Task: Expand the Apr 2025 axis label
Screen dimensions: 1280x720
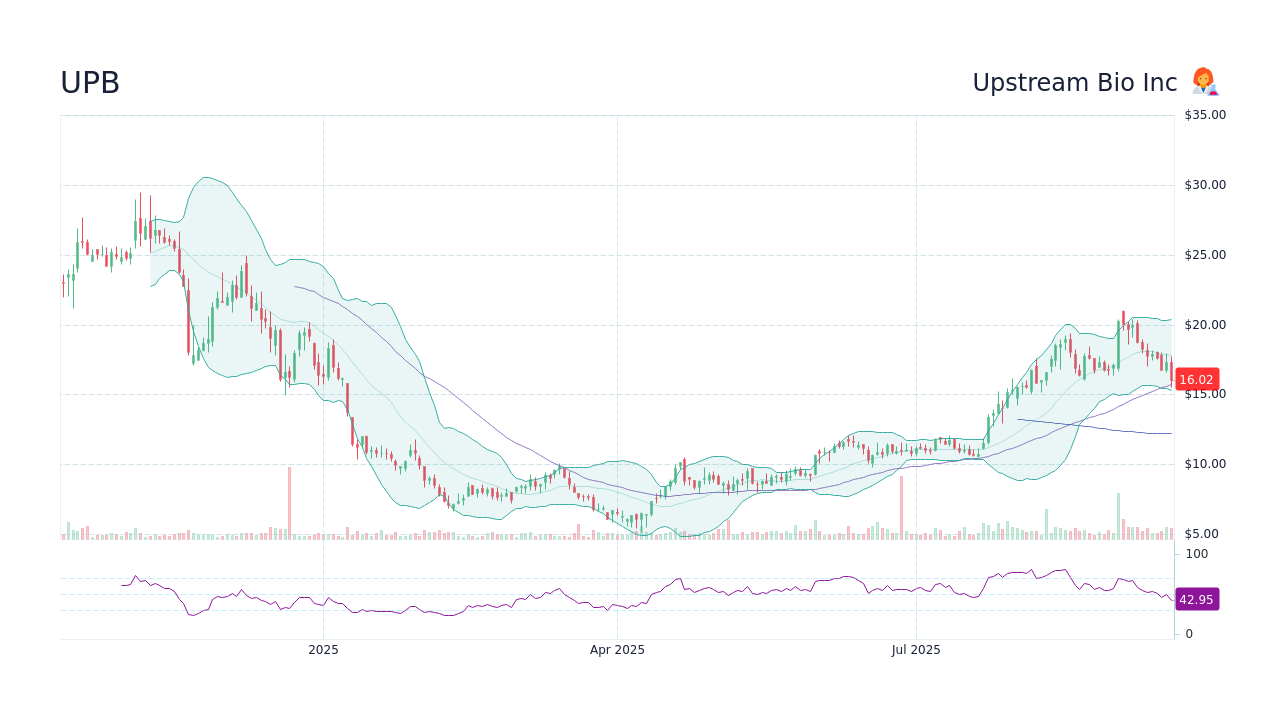Action: click(618, 649)
